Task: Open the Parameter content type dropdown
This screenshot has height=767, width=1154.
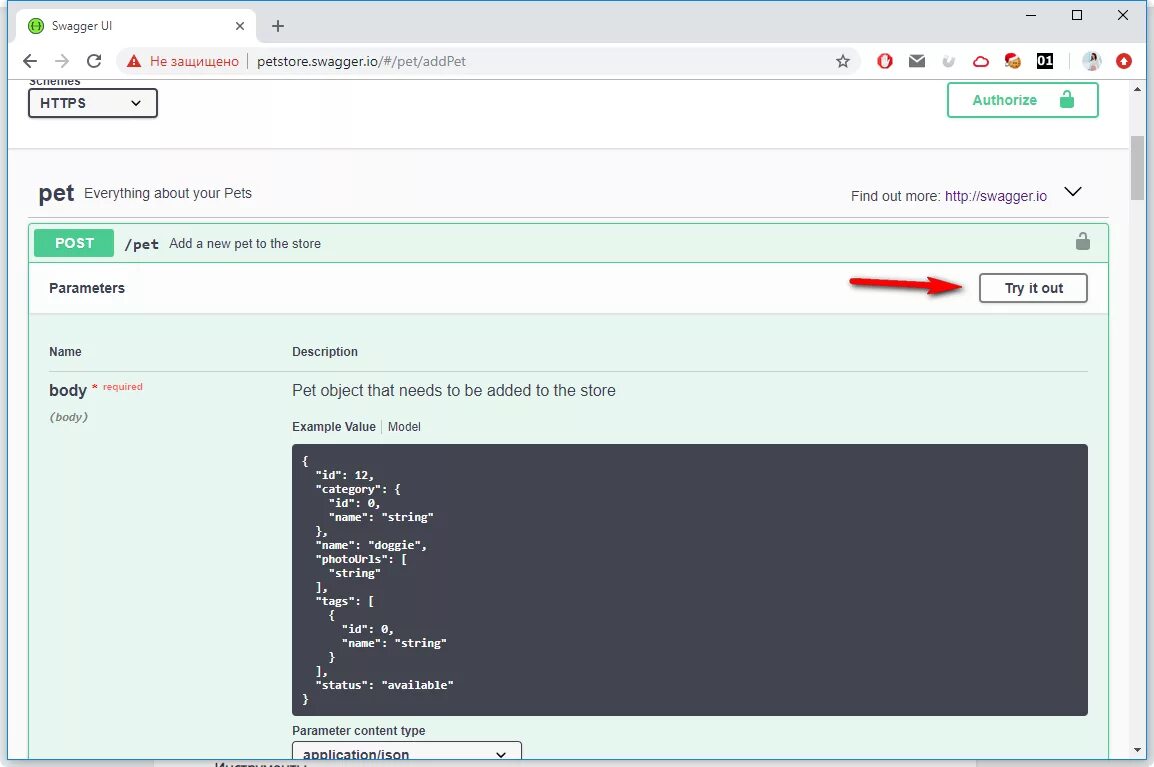Action: pyautogui.click(x=406, y=752)
